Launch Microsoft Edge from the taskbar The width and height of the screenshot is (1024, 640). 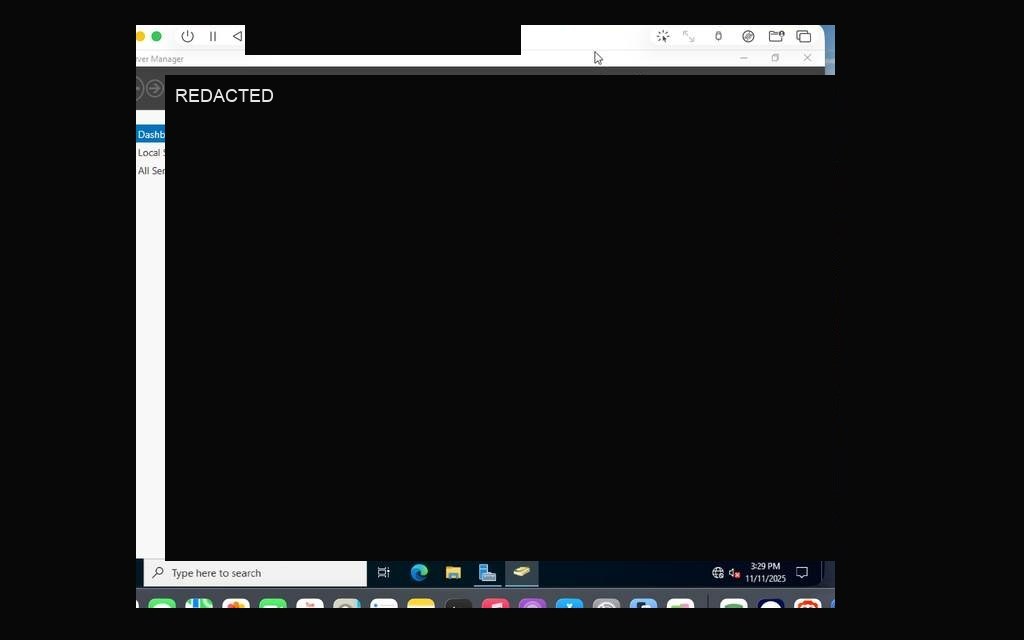tap(419, 573)
